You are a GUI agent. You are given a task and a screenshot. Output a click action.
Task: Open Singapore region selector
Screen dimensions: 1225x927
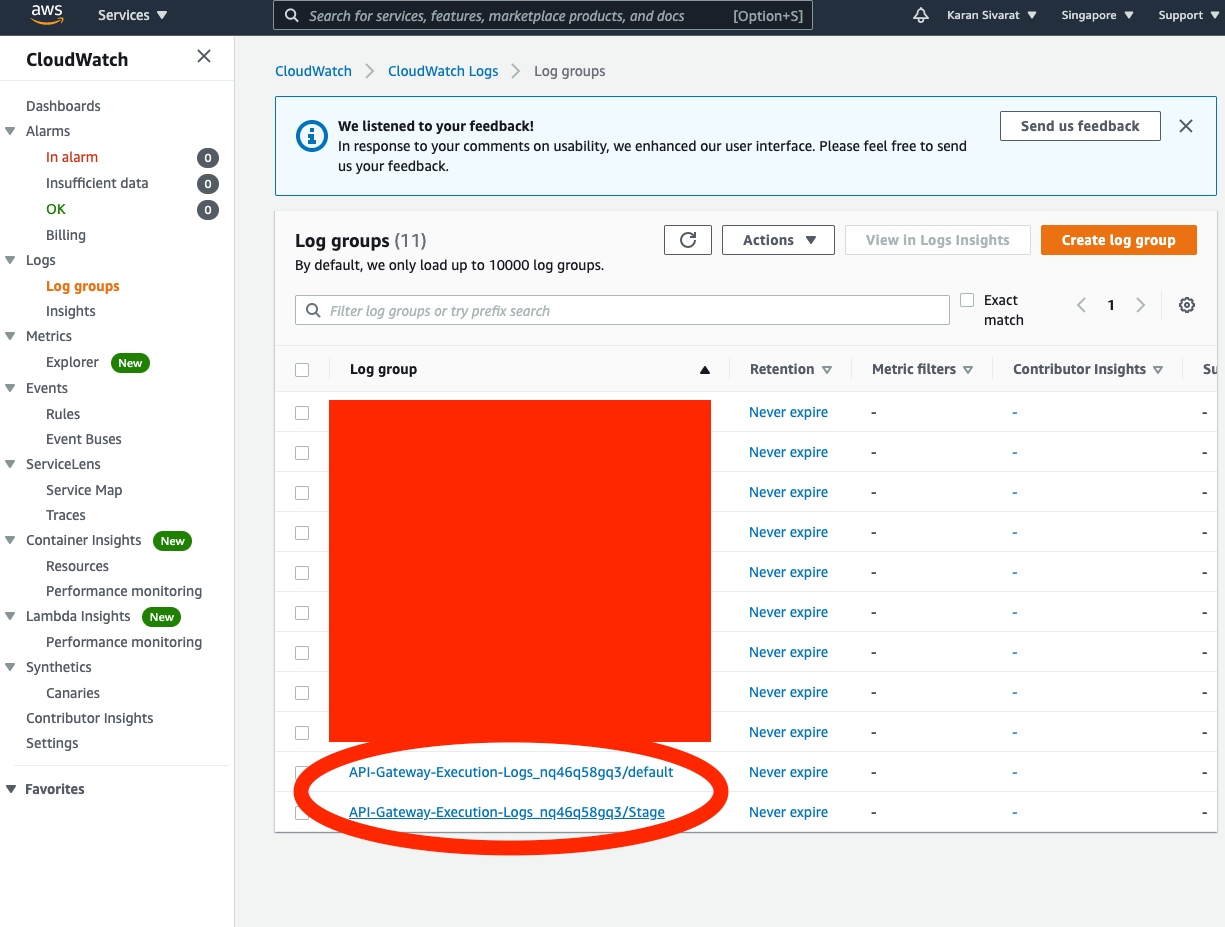1097,15
